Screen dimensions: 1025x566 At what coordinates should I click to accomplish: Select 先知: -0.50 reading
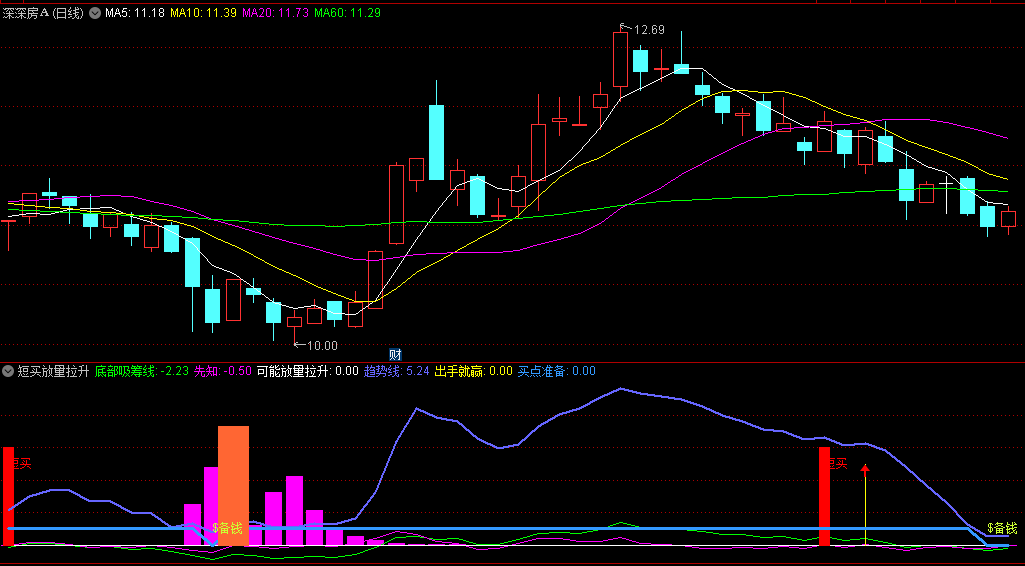point(223,371)
